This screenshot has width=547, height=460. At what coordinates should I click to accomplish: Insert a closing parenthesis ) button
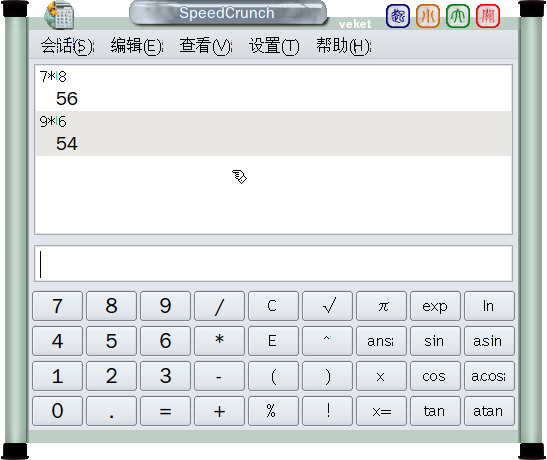click(x=328, y=376)
